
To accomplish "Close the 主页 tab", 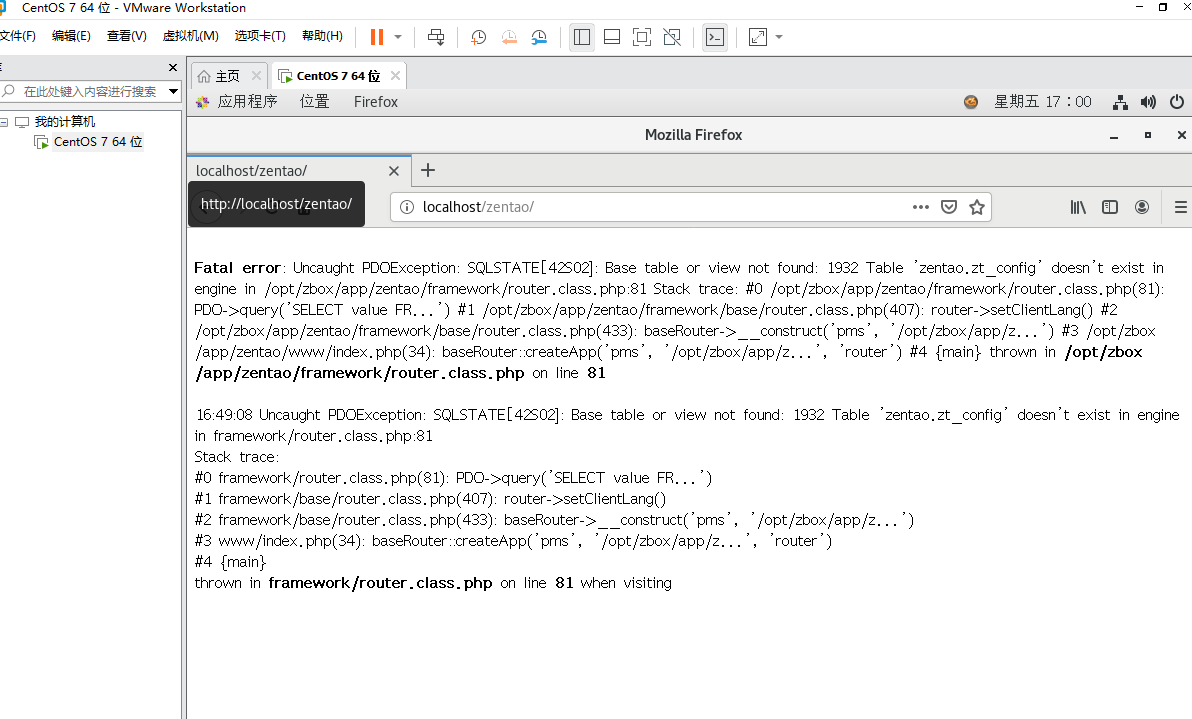I will [256, 75].
